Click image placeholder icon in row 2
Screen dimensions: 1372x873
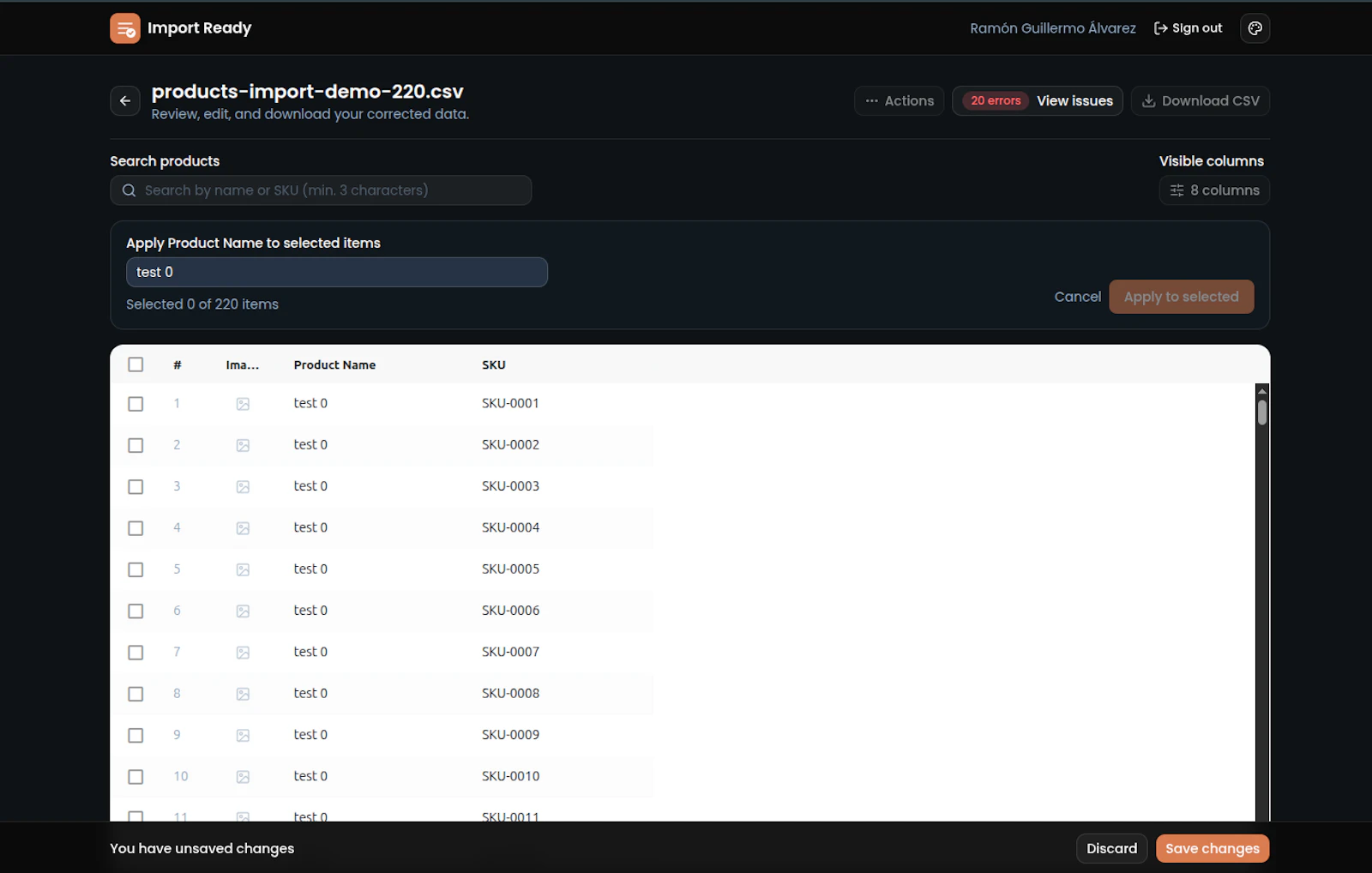pos(243,445)
